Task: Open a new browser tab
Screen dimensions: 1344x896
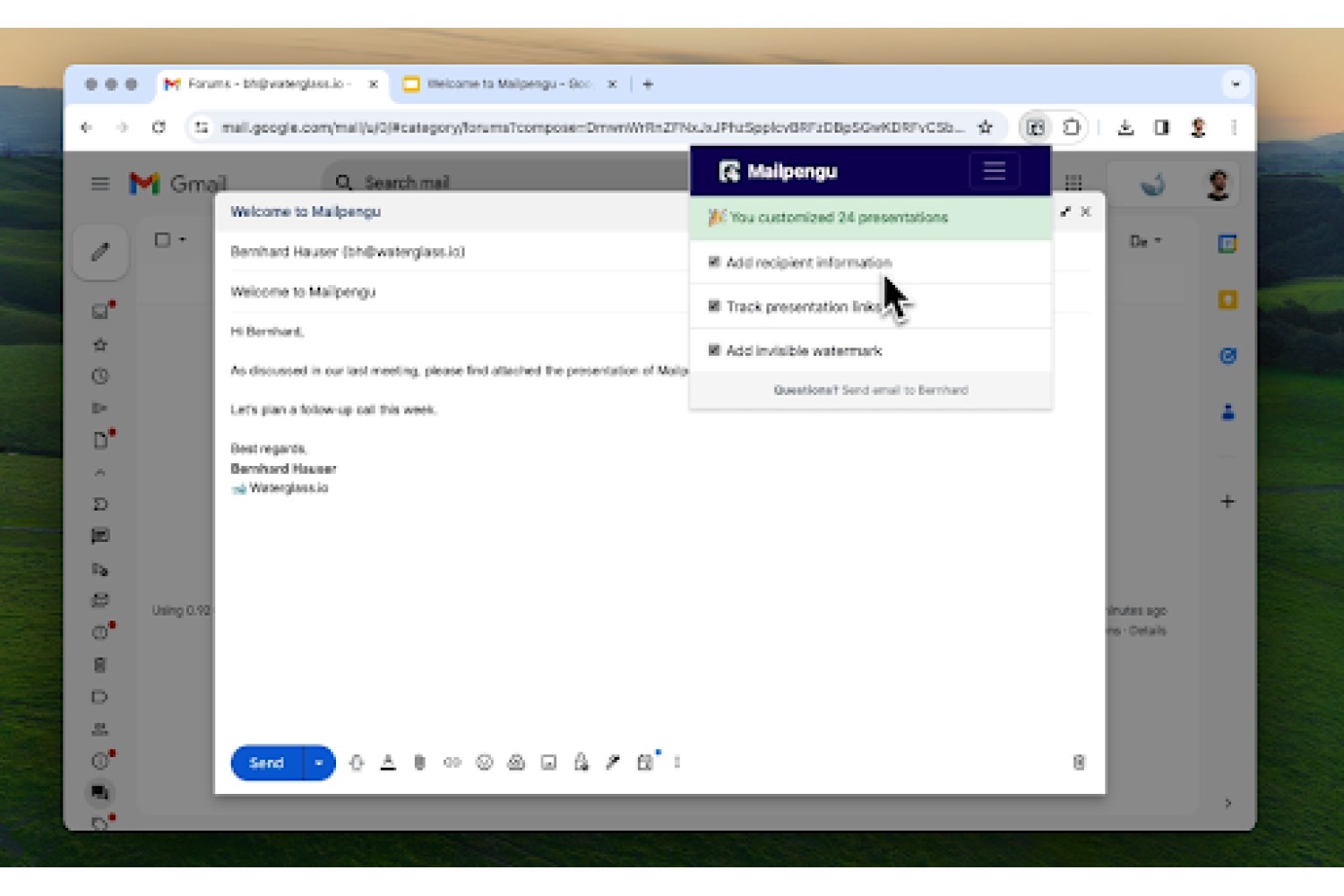Action: coord(648,84)
